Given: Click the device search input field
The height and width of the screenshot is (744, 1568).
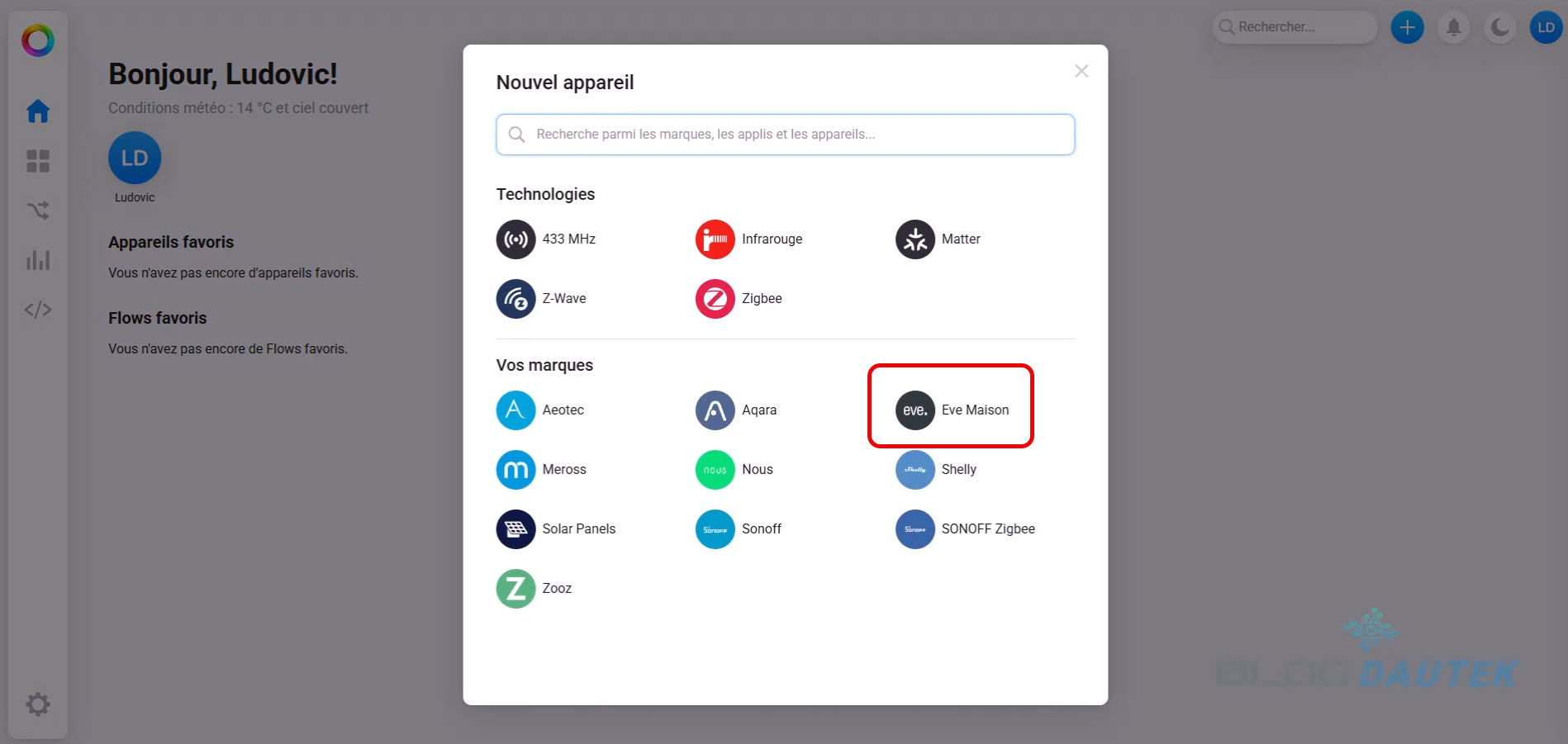Looking at the screenshot, I should pos(786,135).
